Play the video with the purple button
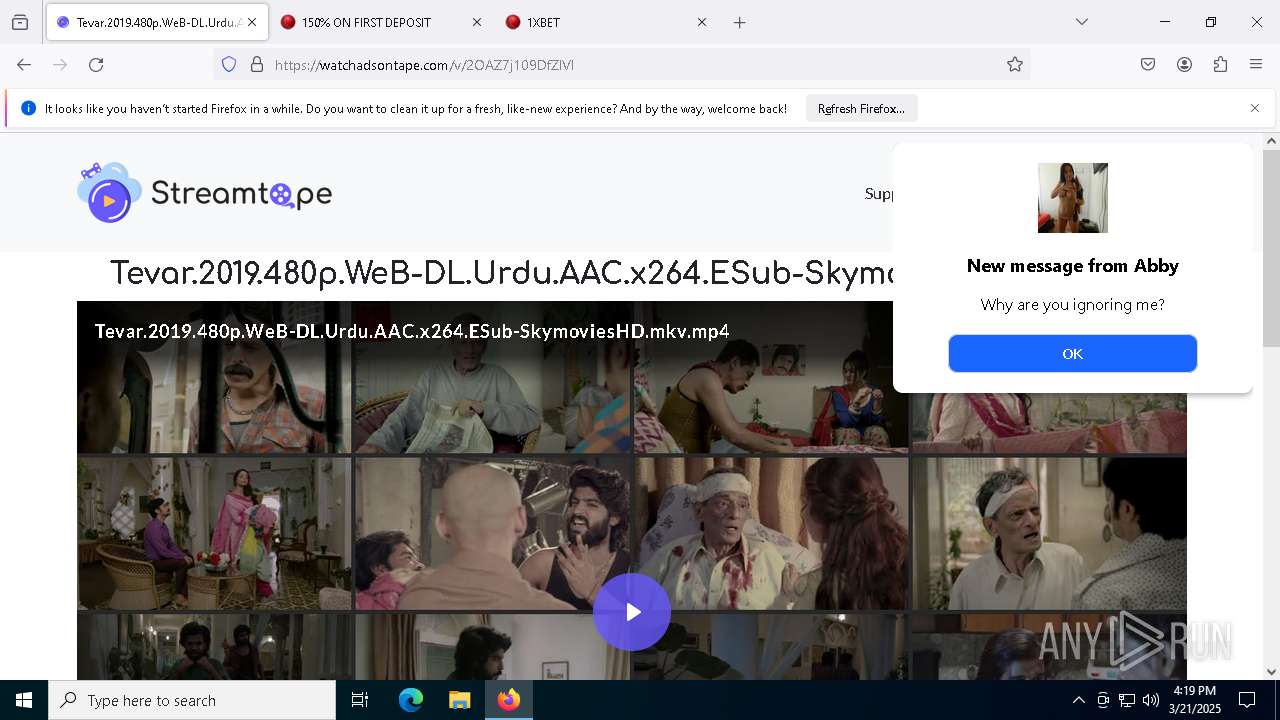The width and height of the screenshot is (1280, 720). (632, 612)
